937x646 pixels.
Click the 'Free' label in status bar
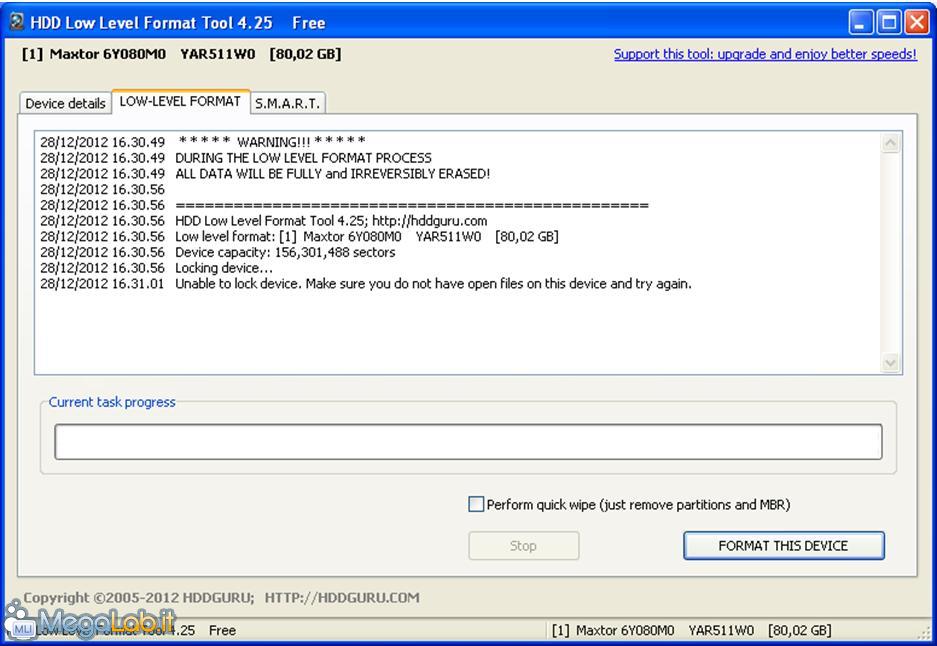click(222, 630)
